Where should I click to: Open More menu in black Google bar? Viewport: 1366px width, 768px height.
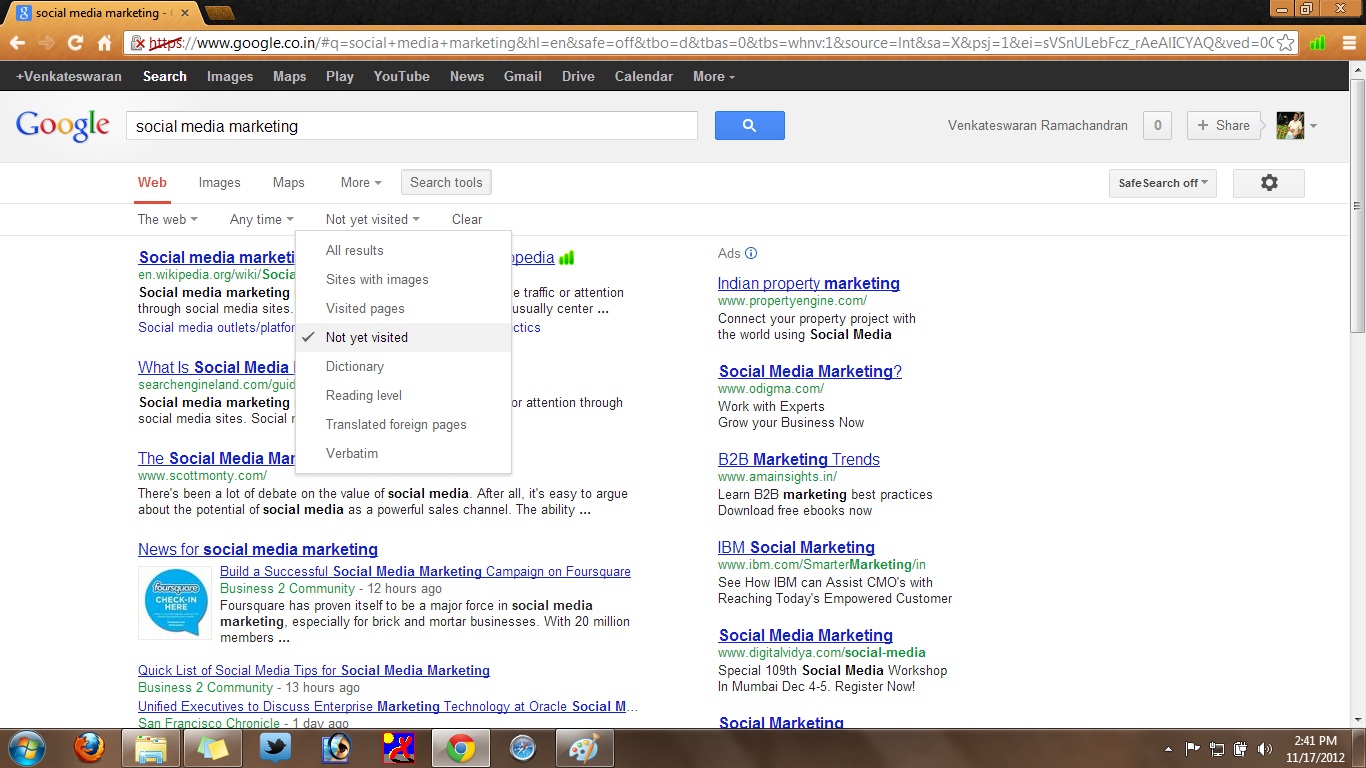713,76
